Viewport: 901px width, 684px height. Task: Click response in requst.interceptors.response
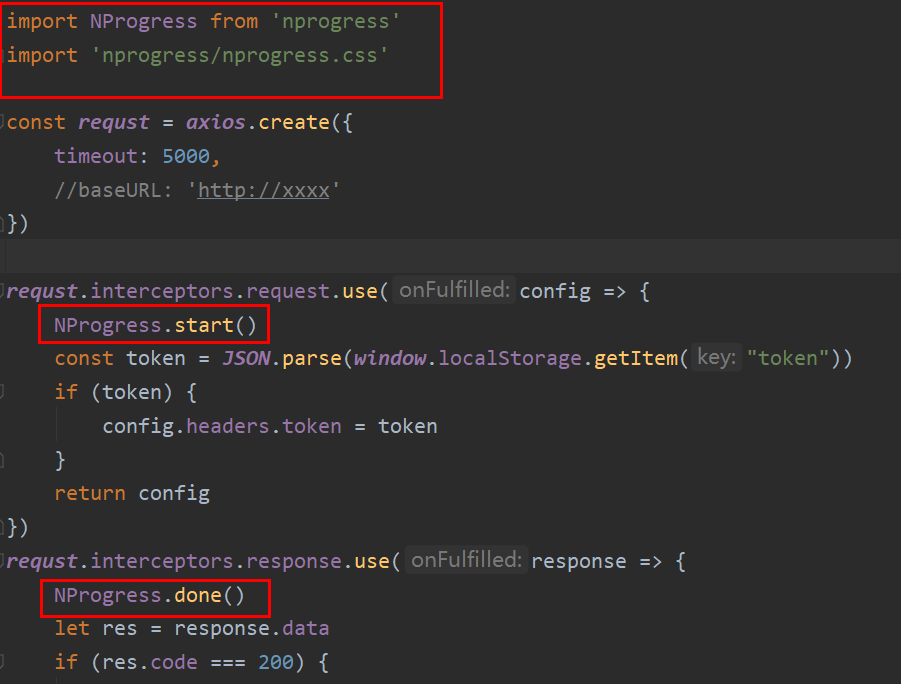(x=294, y=561)
